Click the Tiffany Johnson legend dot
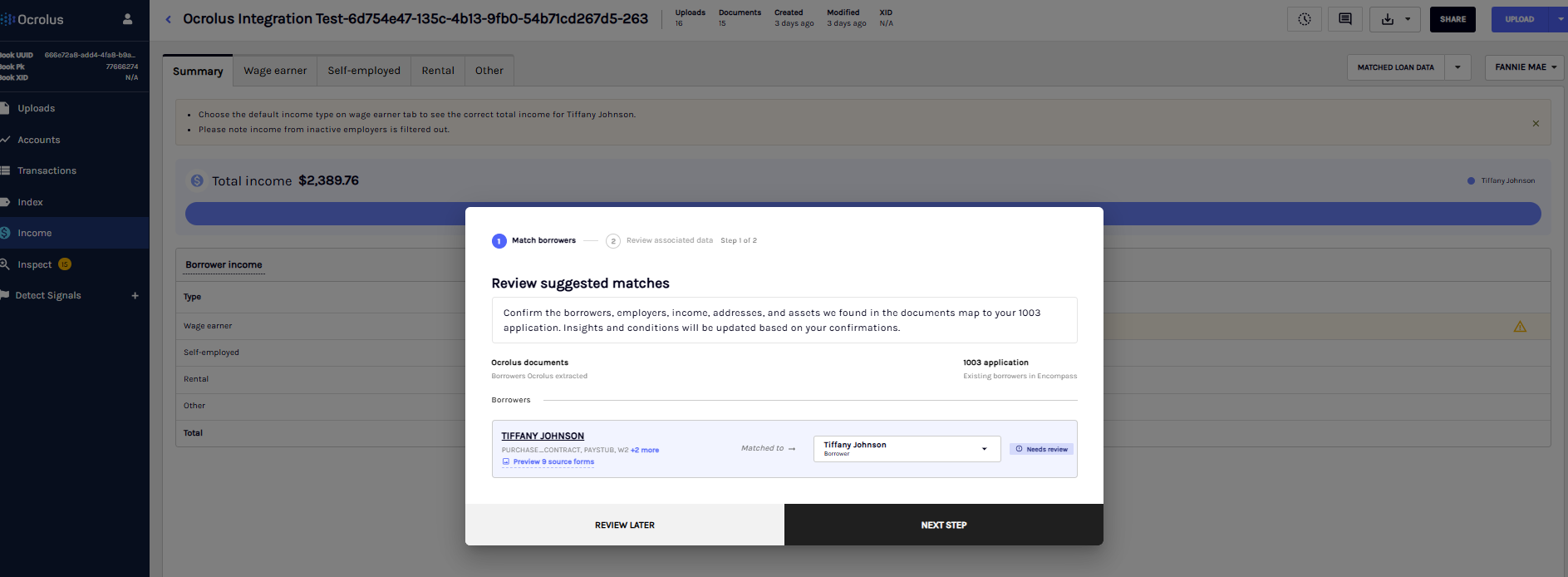The width and height of the screenshot is (1568, 577). tap(1471, 180)
